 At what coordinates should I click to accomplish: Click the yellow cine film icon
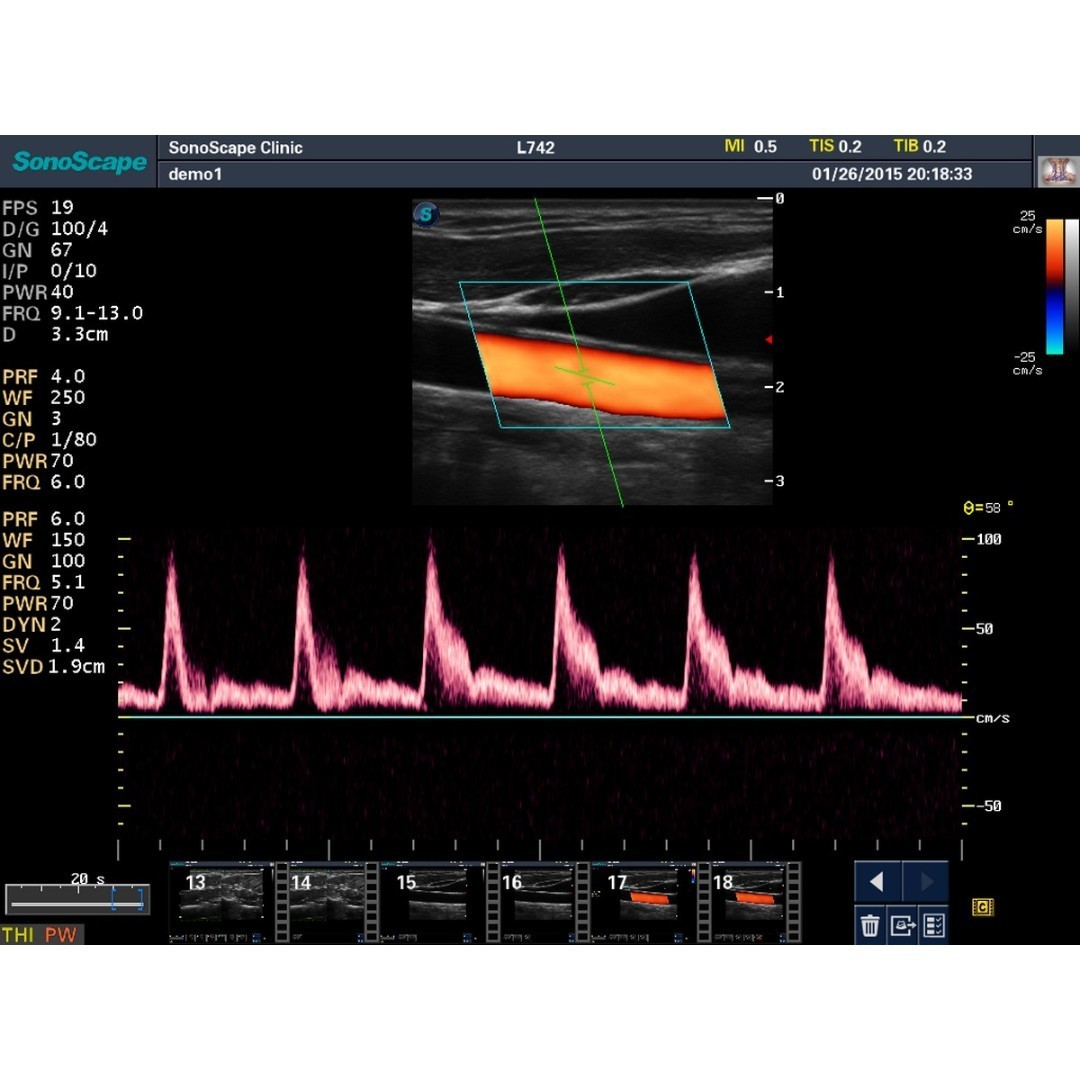982,907
